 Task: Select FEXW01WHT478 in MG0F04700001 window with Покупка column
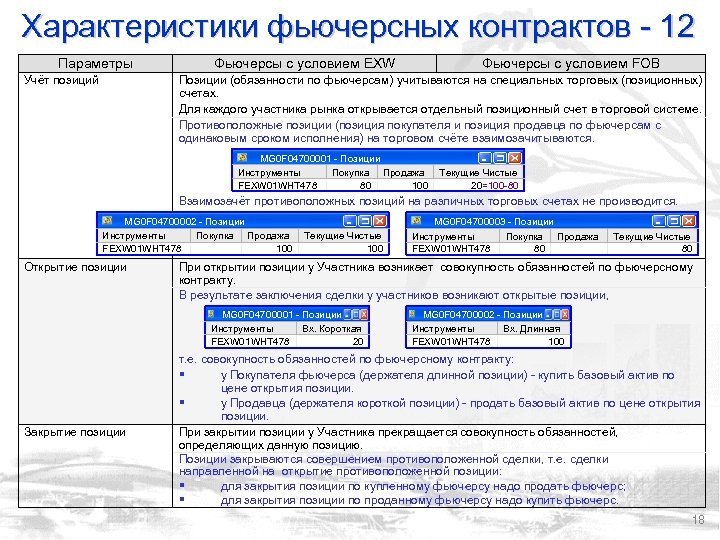pos(277,185)
